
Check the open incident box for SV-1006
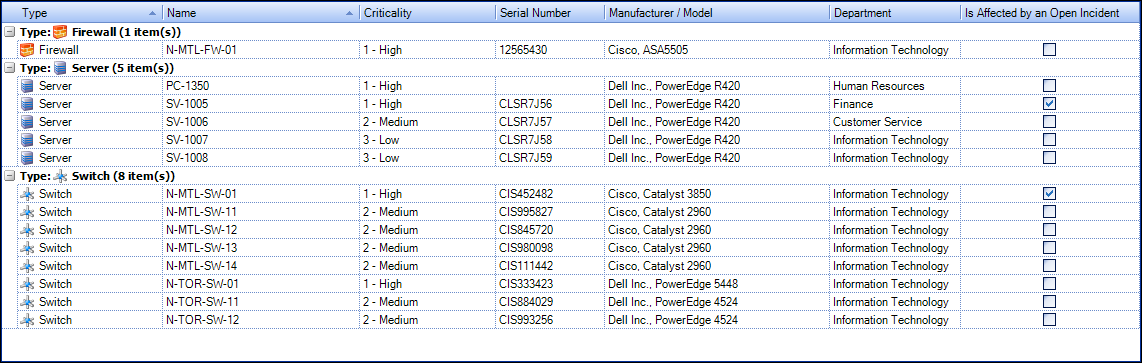[x=1050, y=122]
